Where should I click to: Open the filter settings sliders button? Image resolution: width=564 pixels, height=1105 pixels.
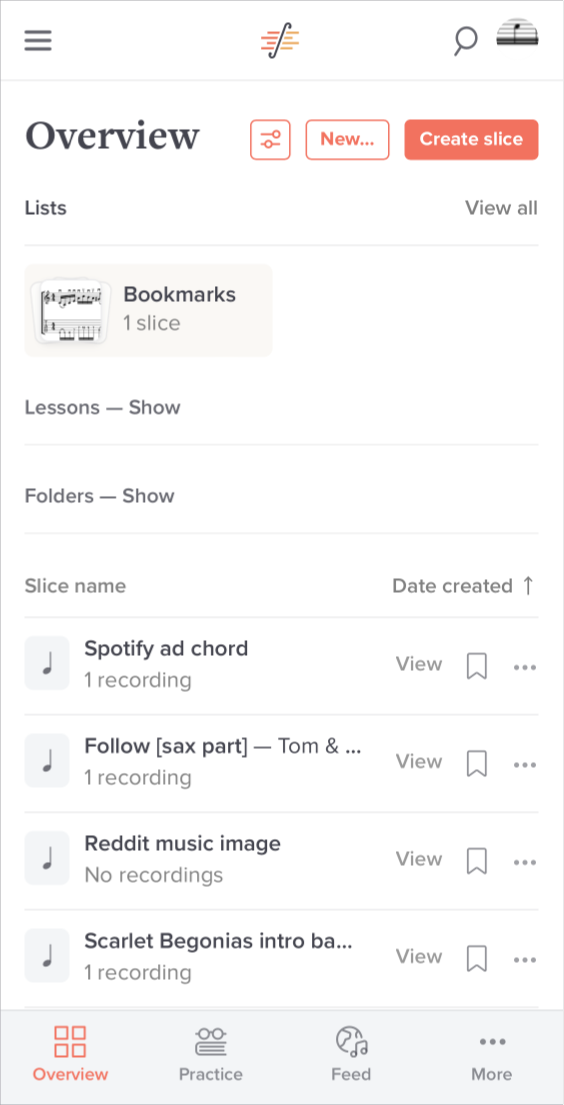(x=271, y=140)
